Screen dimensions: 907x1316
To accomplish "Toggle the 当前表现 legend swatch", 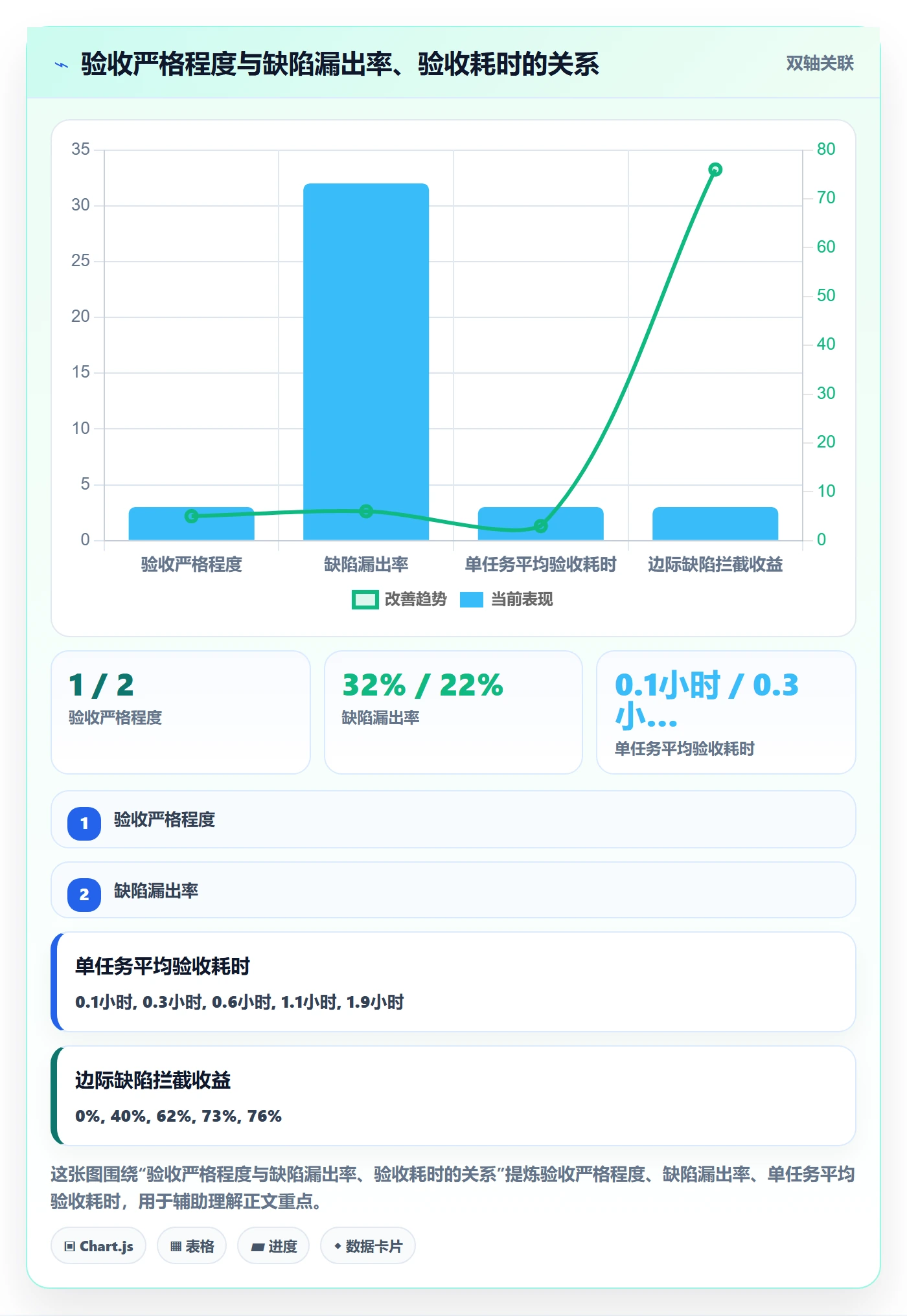I will click(x=472, y=600).
